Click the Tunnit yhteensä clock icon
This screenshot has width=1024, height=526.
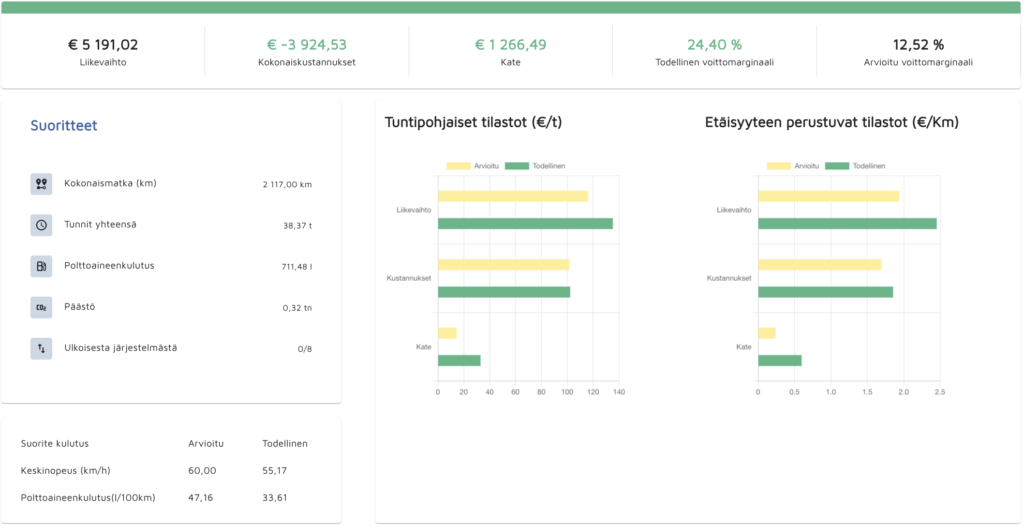coord(41,225)
